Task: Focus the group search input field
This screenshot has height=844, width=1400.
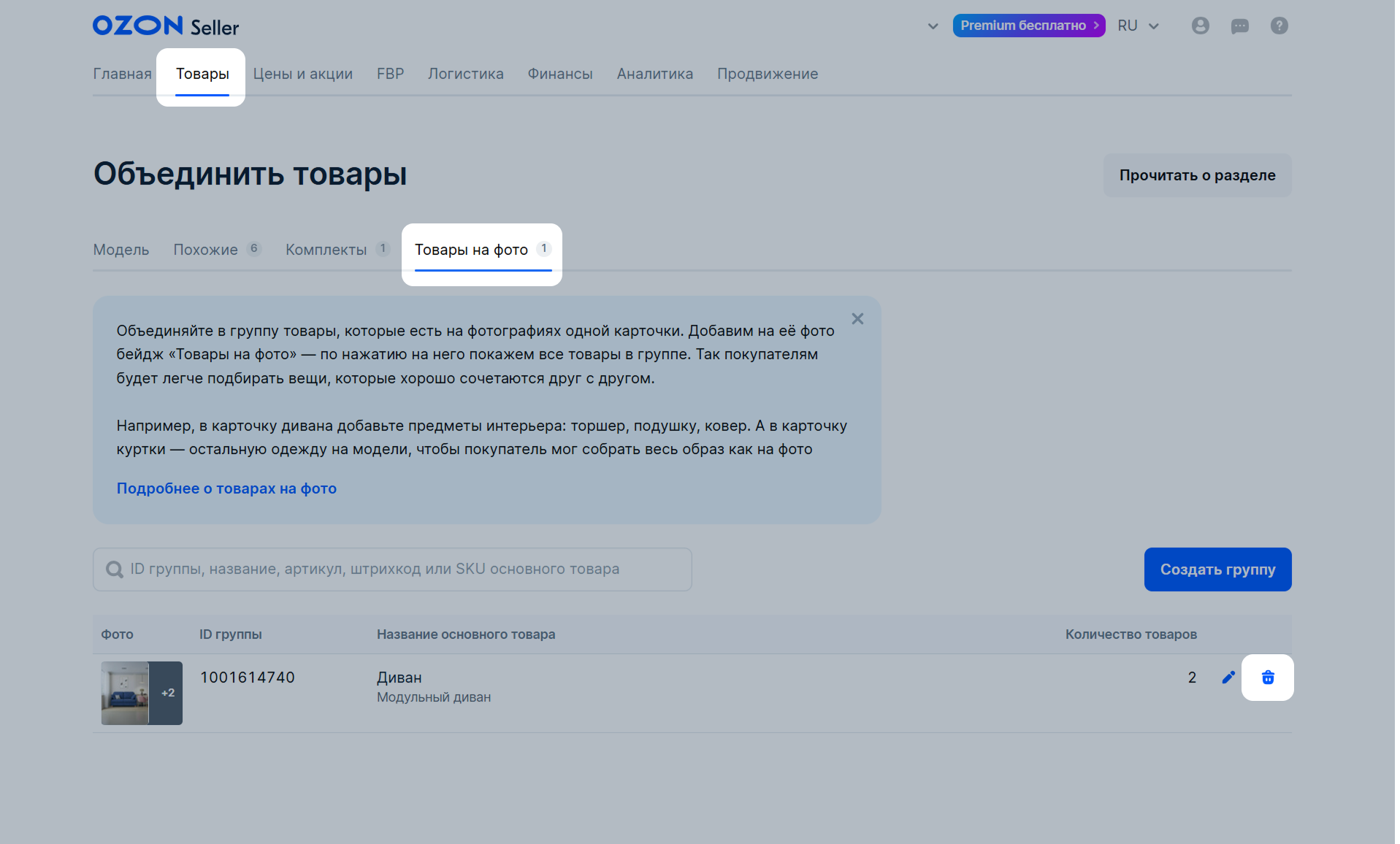Action: 392,569
